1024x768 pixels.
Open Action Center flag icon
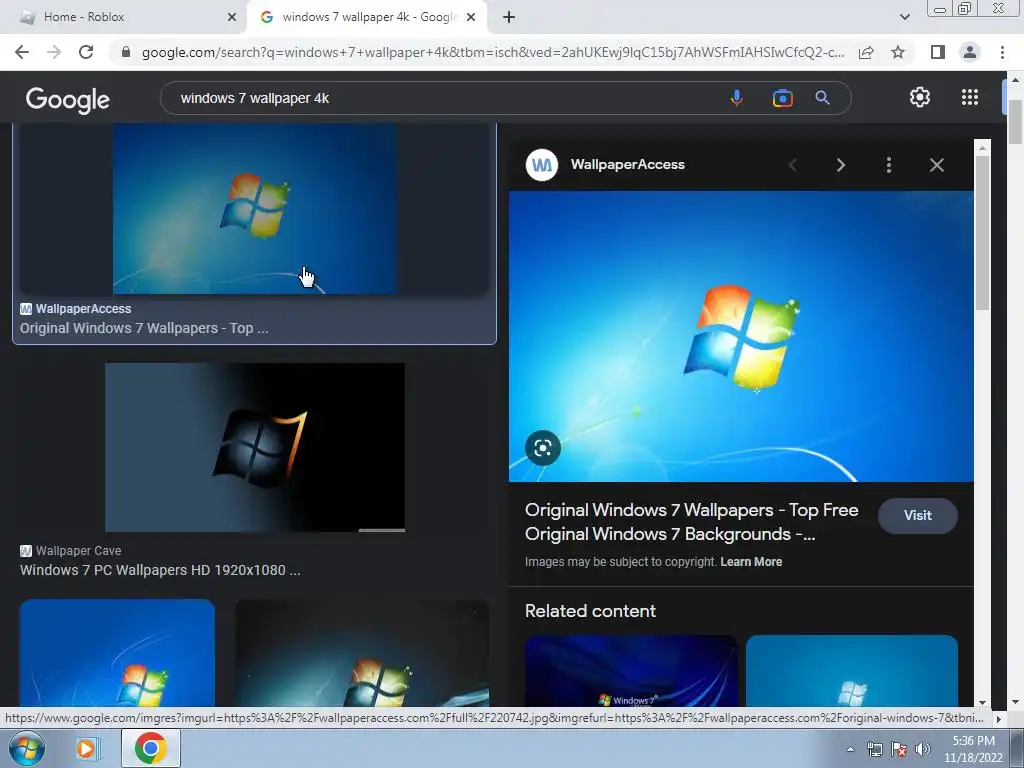(x=899, y=749)
